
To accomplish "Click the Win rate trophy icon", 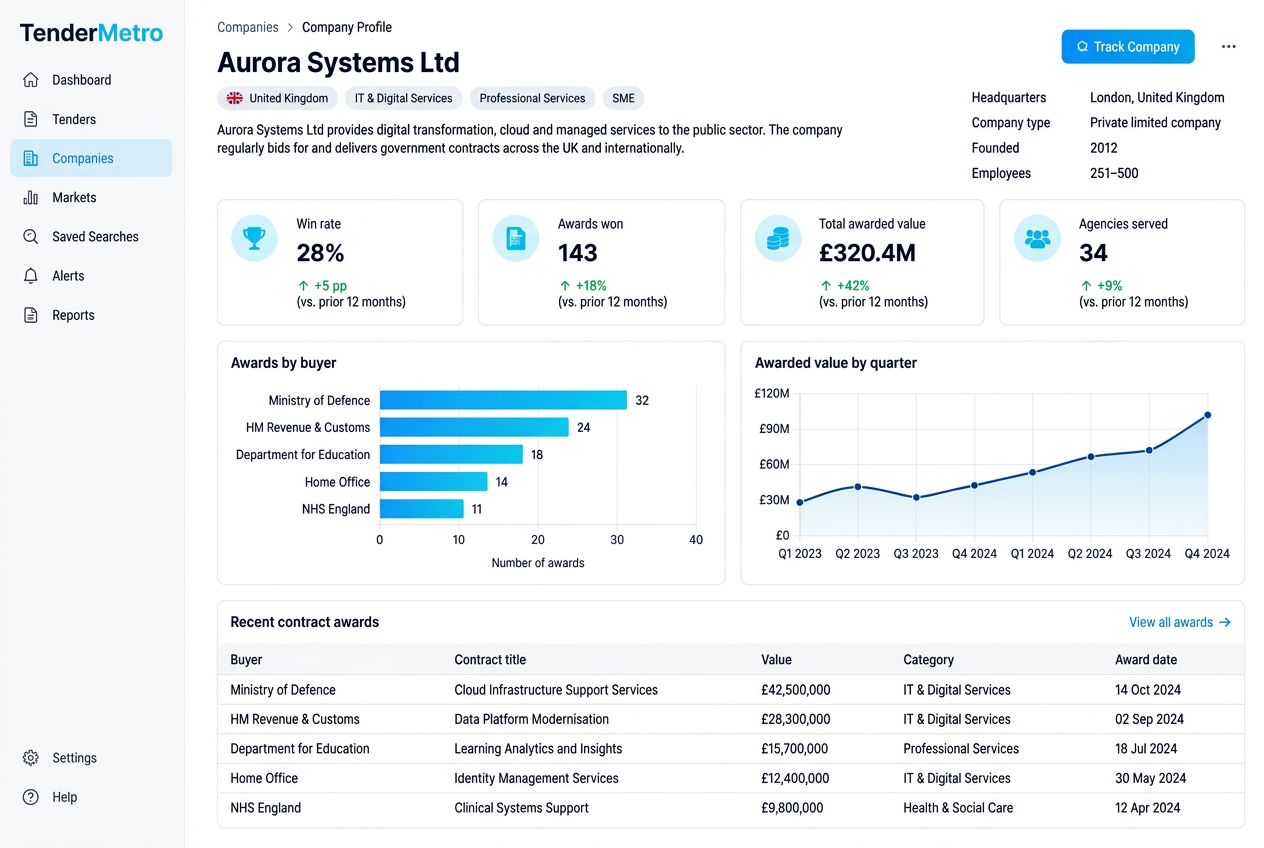I will 254,239.
